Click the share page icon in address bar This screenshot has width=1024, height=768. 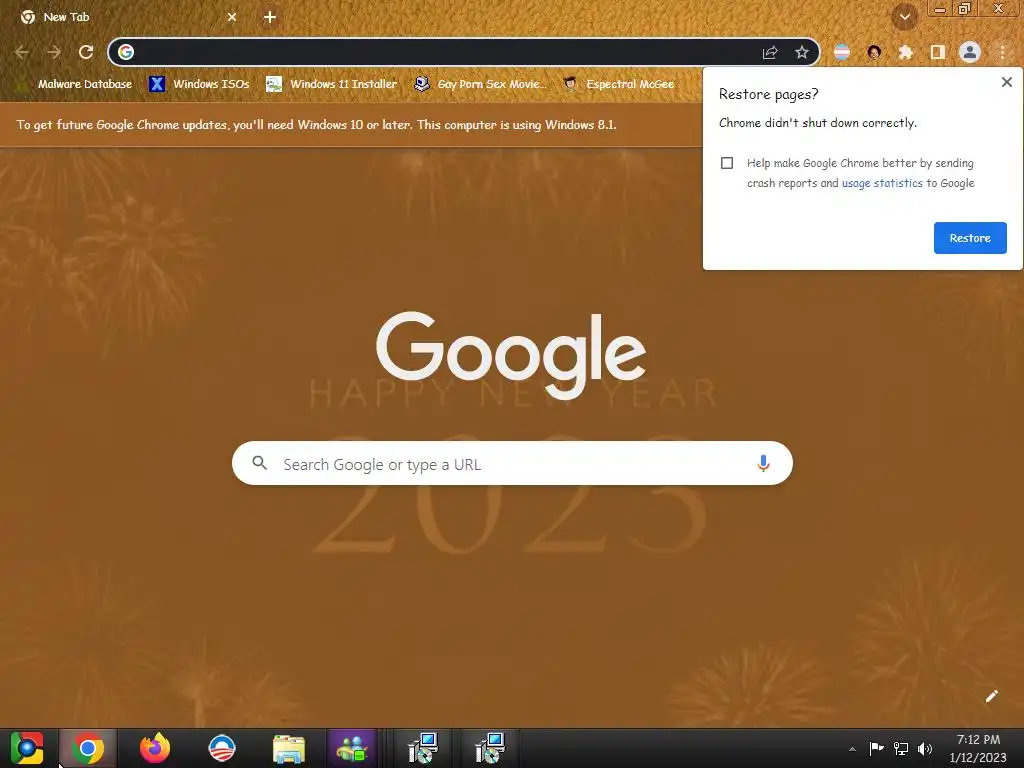tap(770, 52)
